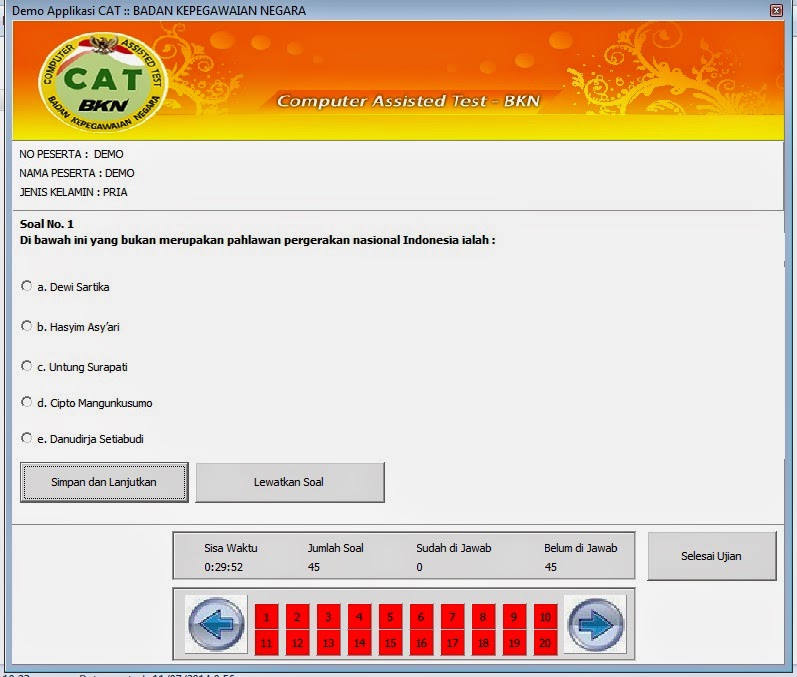797x677 pixels.
Task: Jump to question number 11
Action: pos(266,642)
